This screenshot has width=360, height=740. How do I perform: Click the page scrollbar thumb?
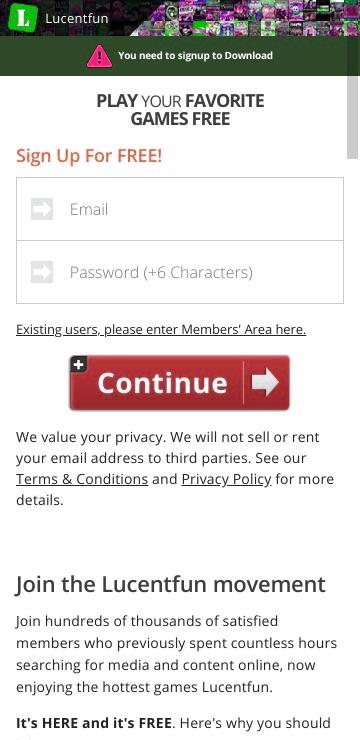353,117
